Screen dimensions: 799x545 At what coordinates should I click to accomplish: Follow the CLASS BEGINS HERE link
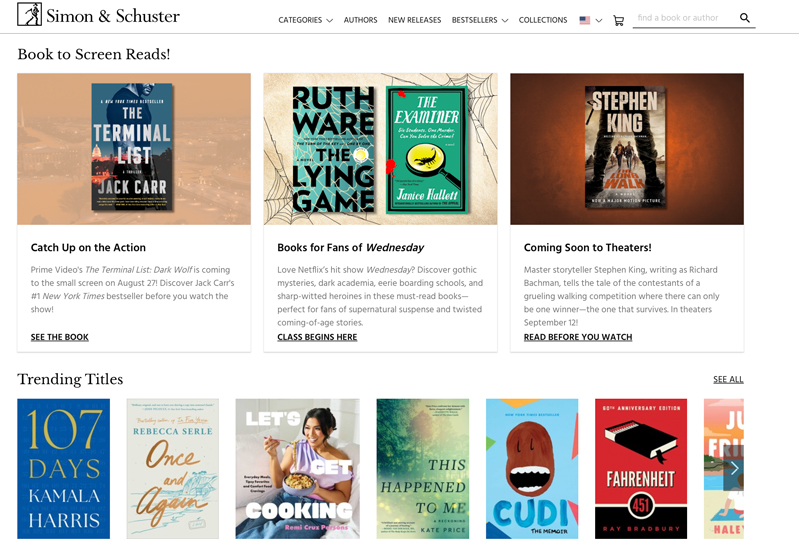point(317,337)
